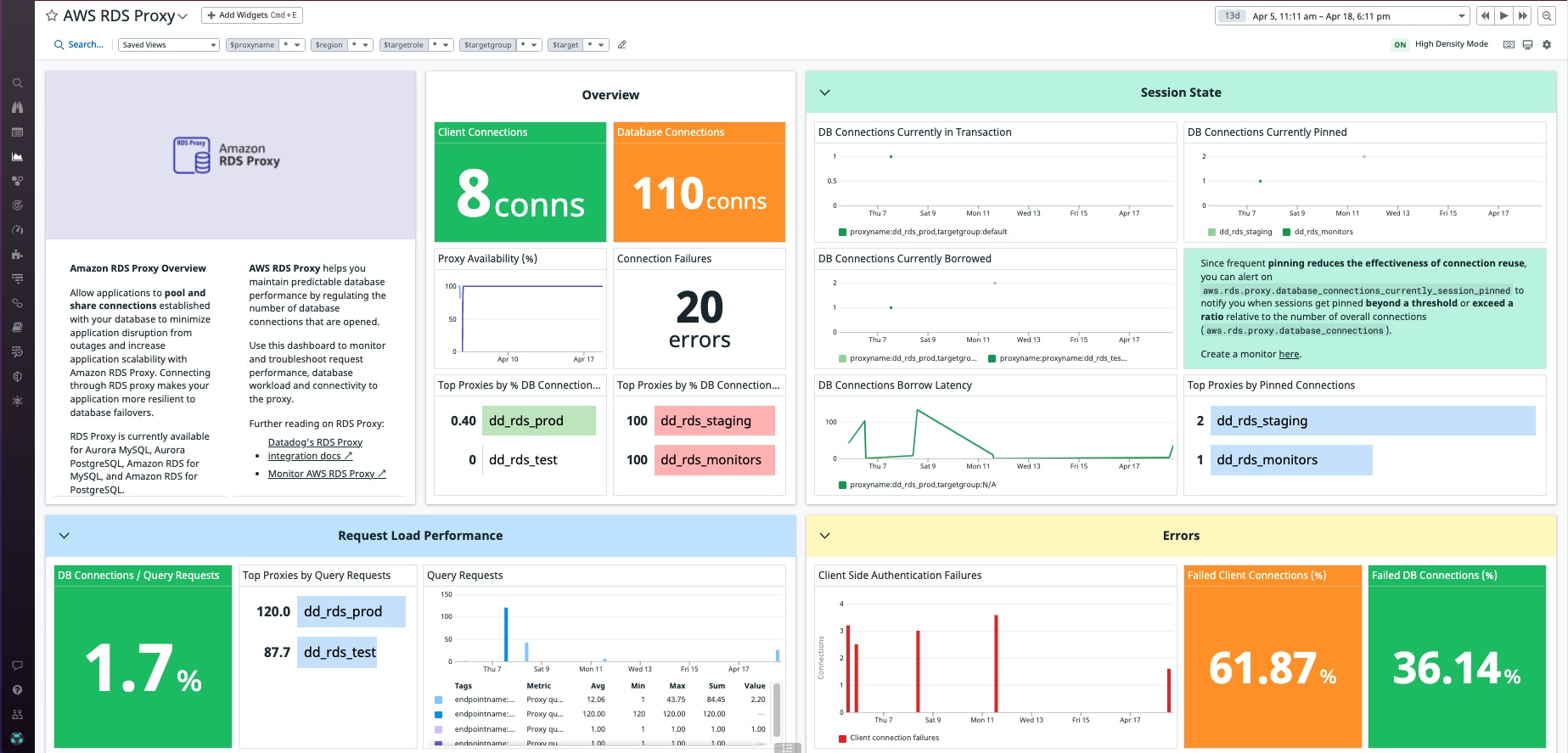The width and height of the screenshot is (1568, 753).
Task: Open Monitor AWS RDS Proxy link
Action: 326,474
